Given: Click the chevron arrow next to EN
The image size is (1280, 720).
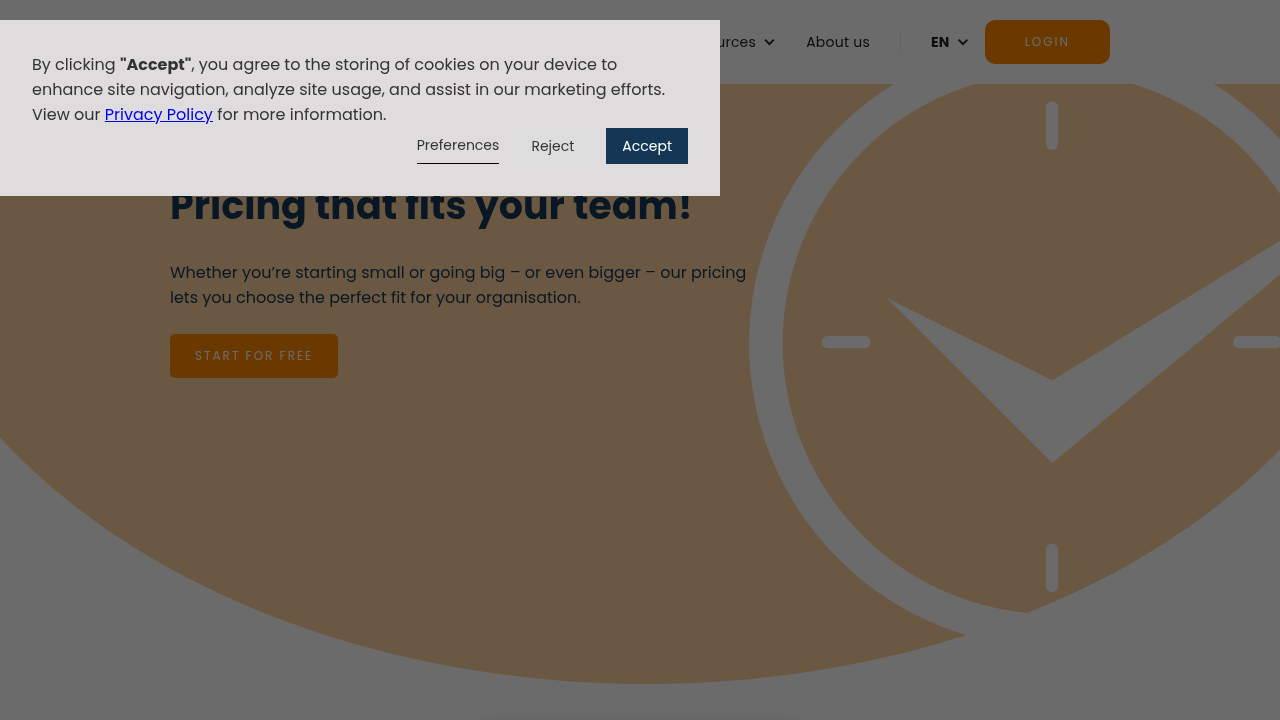Looking at the screenshot, I should (x=963, y=42).
